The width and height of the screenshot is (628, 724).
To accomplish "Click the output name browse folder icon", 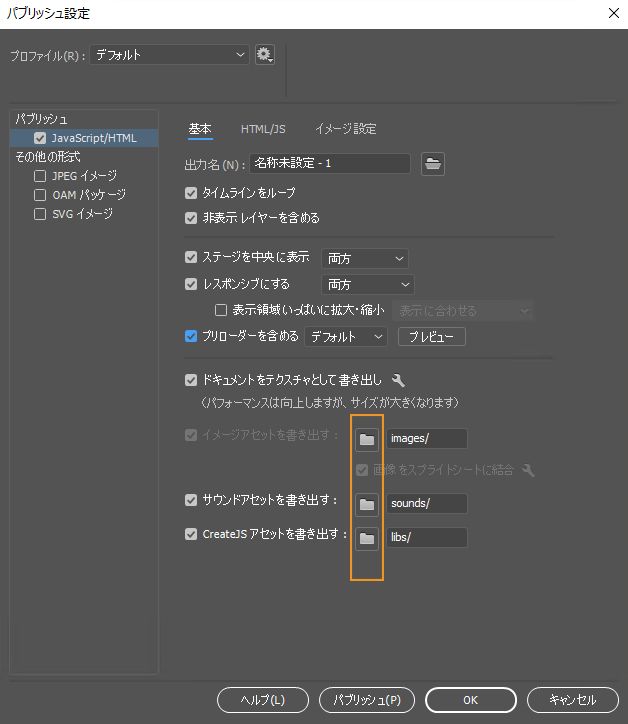I will tap(432, 164).
